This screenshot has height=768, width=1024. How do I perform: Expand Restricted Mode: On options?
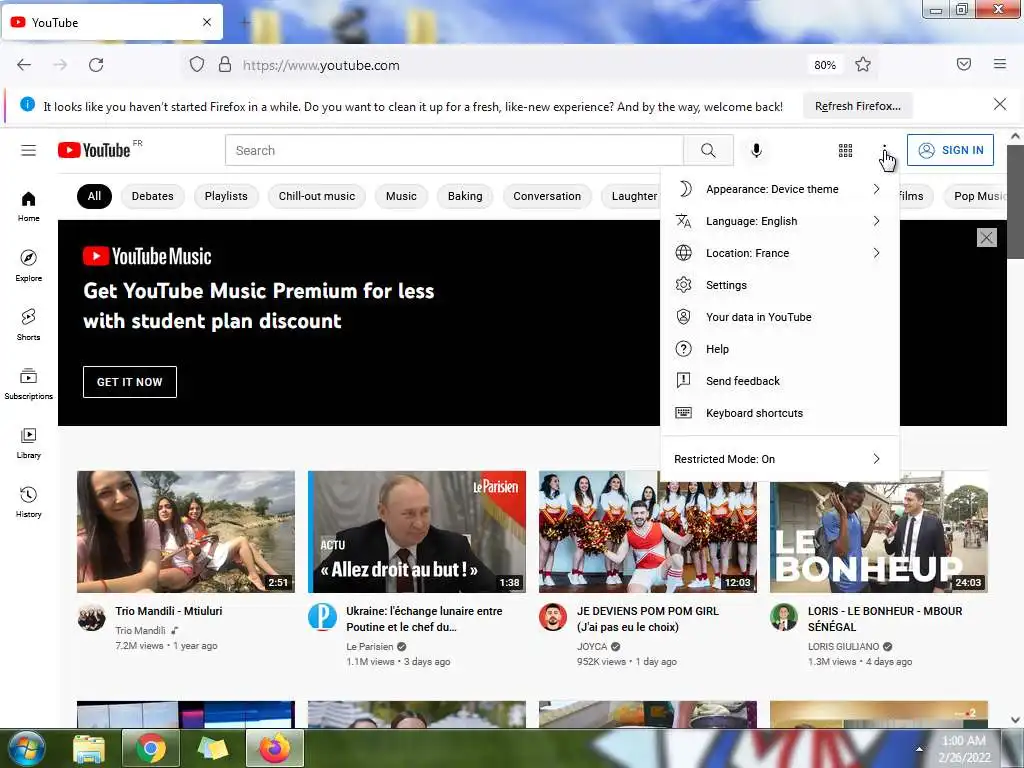(780, 459)
